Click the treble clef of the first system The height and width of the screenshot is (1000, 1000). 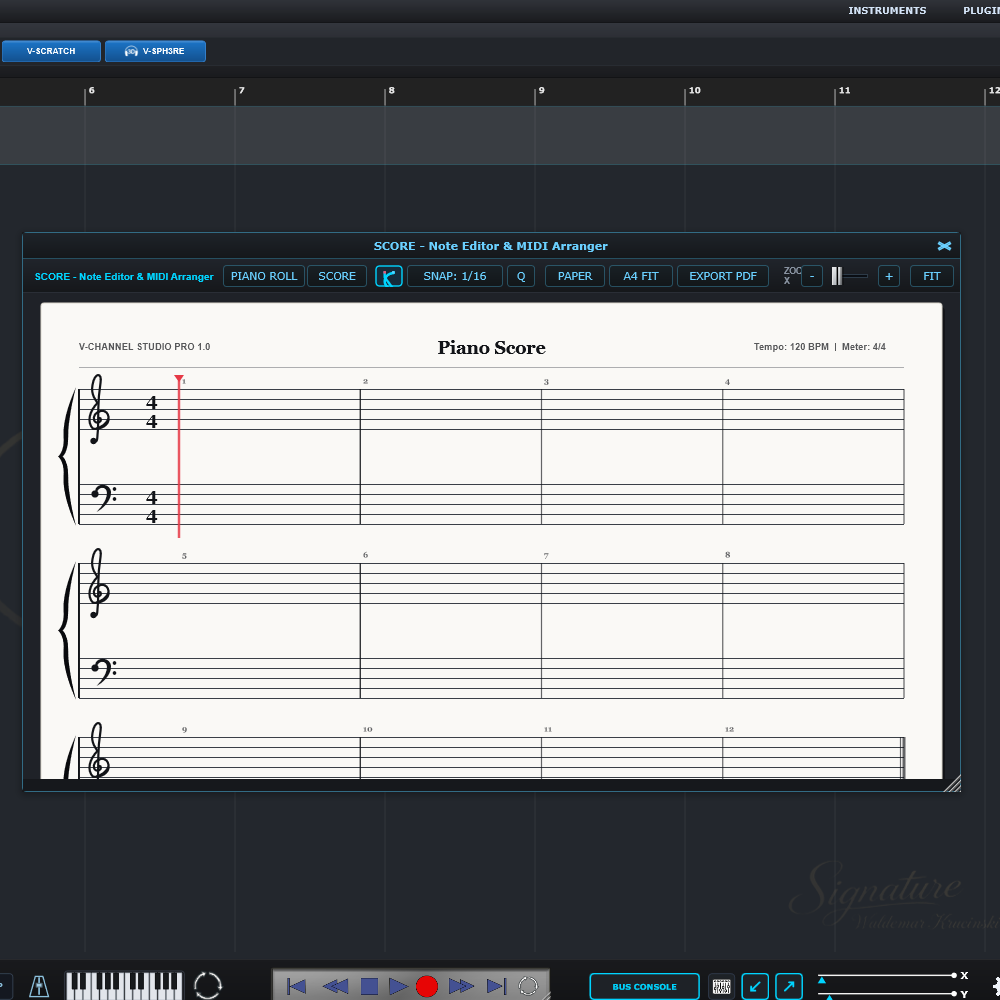[x=98, y=409]
